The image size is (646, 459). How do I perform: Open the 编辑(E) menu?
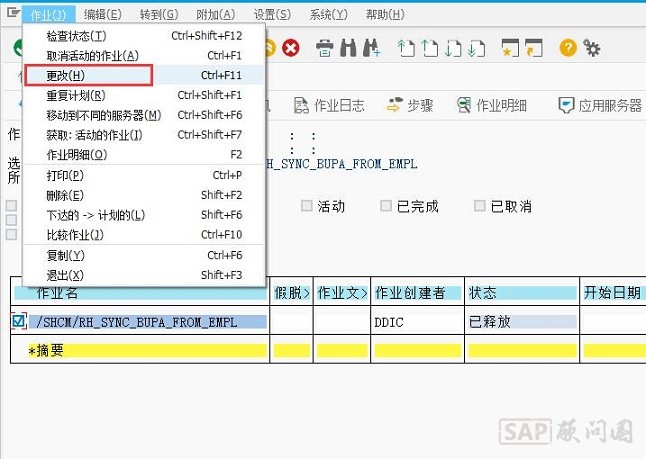[x=103, y=14]
